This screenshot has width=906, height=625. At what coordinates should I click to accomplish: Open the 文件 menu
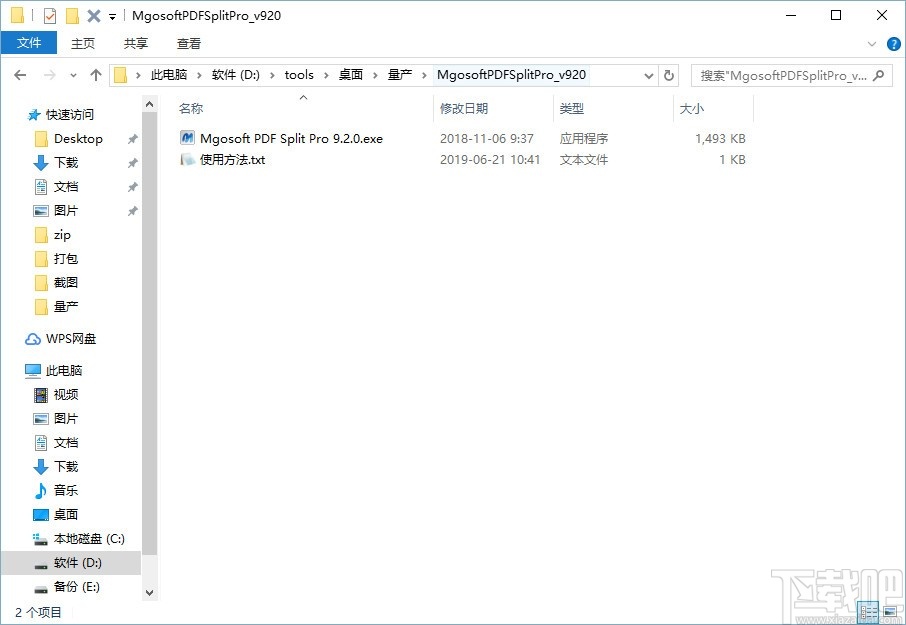click(29, 43)
